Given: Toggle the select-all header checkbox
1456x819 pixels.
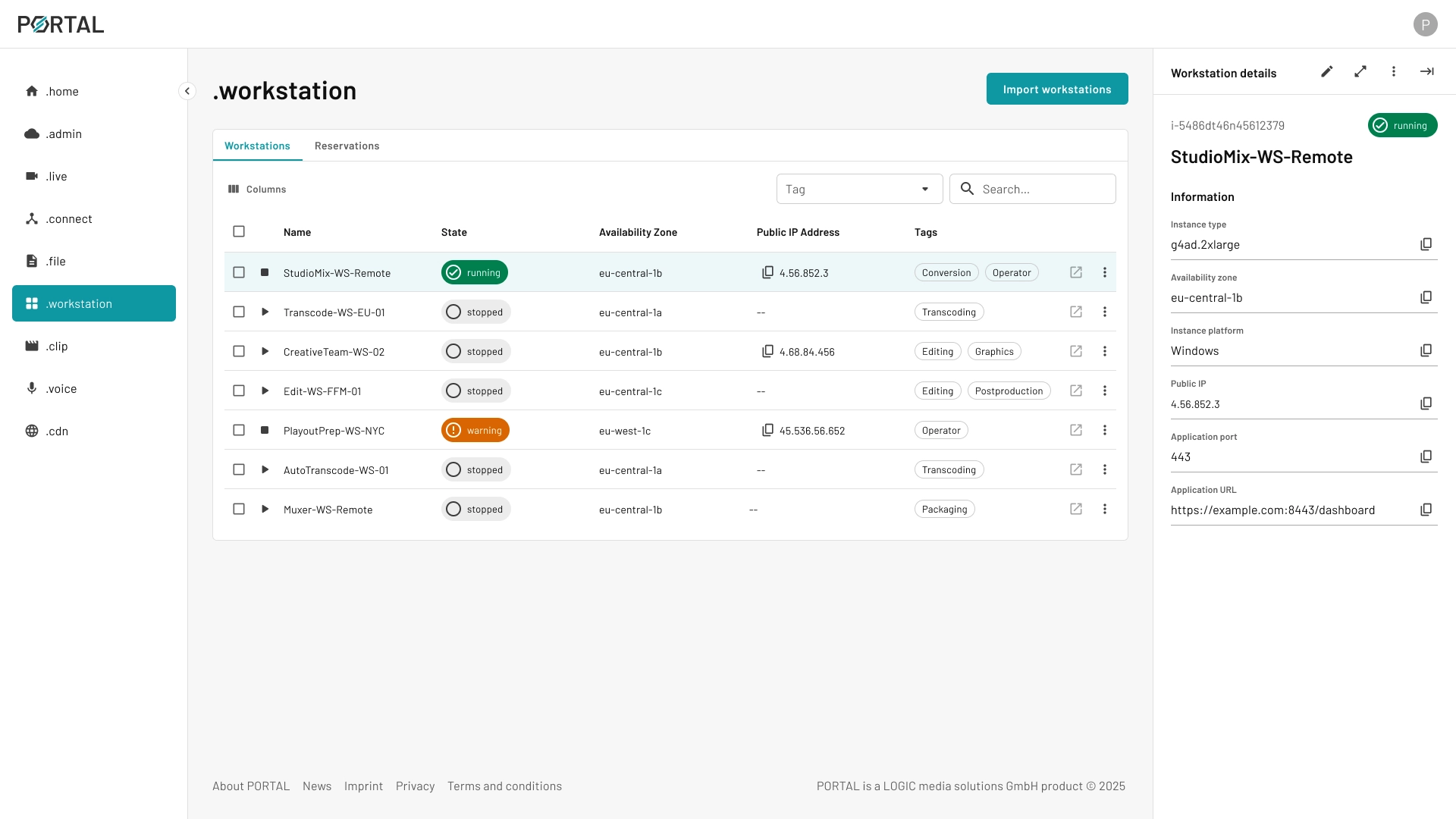Looking at the screenshot, I should pos(239,231).
